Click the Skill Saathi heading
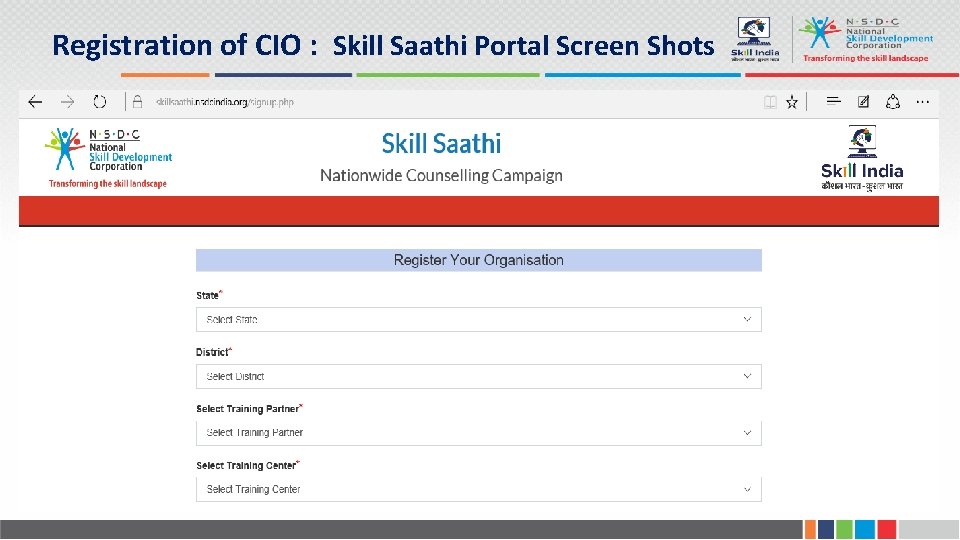This screenshot has height=540, width=960. (x=441, y=144)
